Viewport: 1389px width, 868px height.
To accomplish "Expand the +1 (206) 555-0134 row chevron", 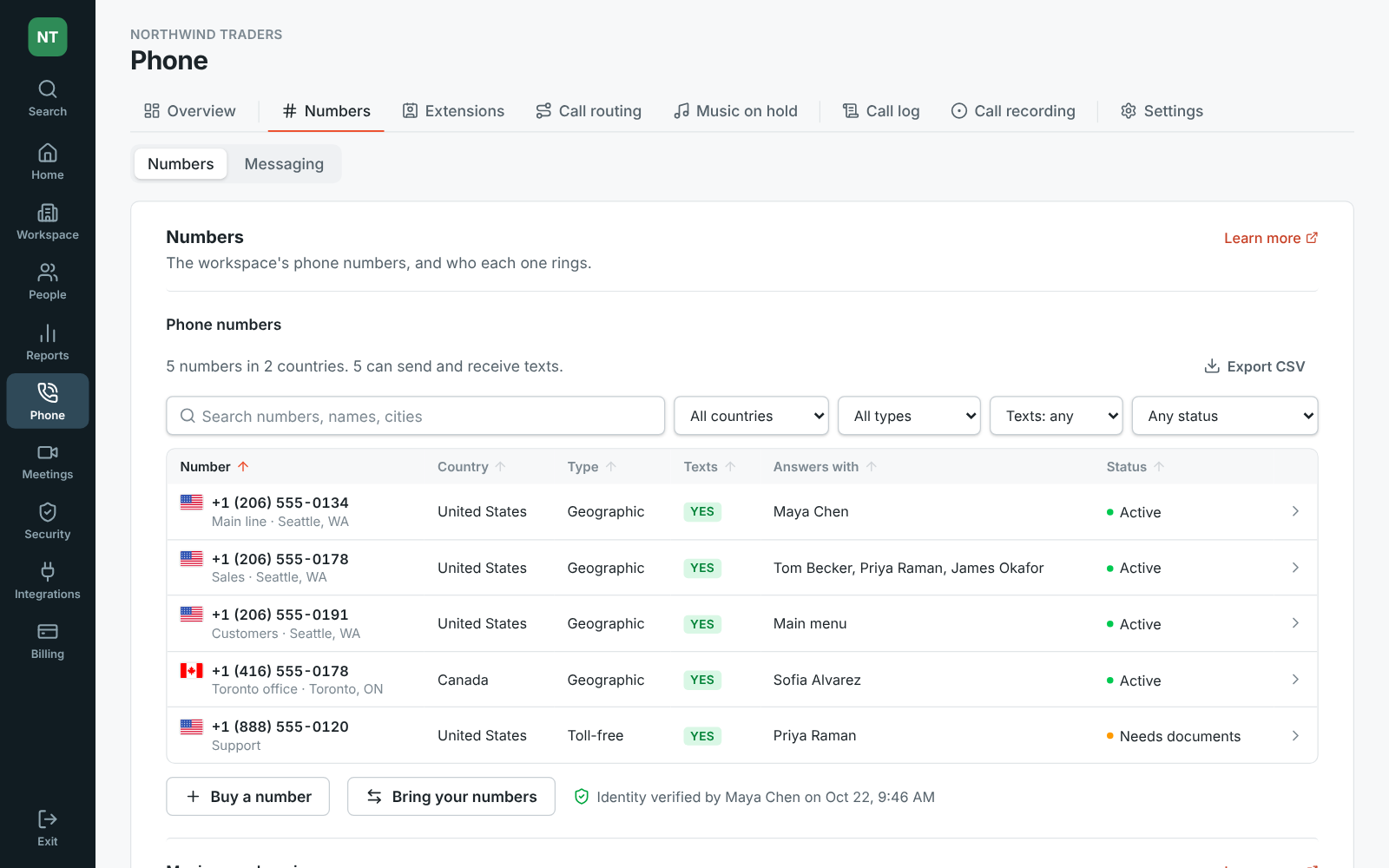I will pos(1295,511).
